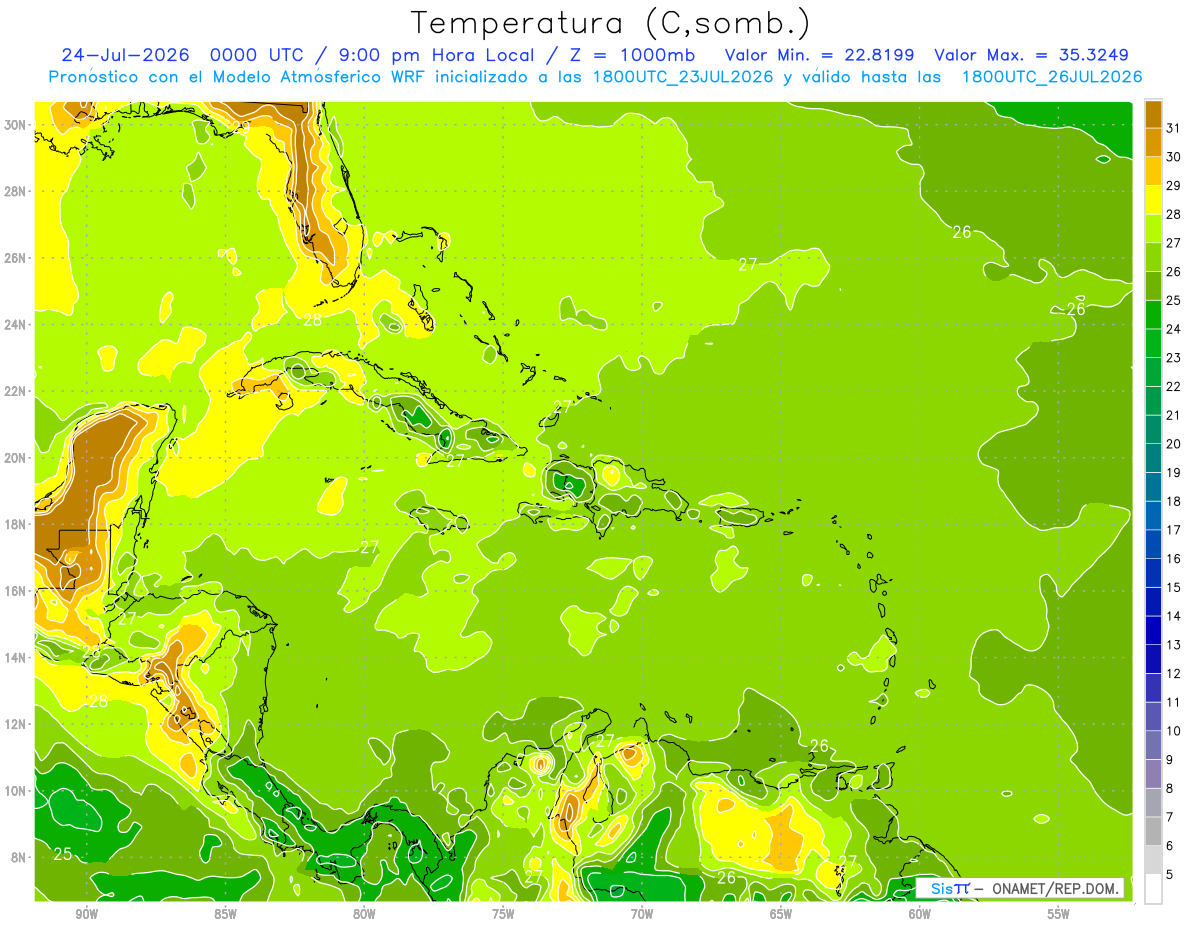Screen dimensions: 1200x927
Task: Click the 20N latitude axis label
Action: (x=16, y=457)
